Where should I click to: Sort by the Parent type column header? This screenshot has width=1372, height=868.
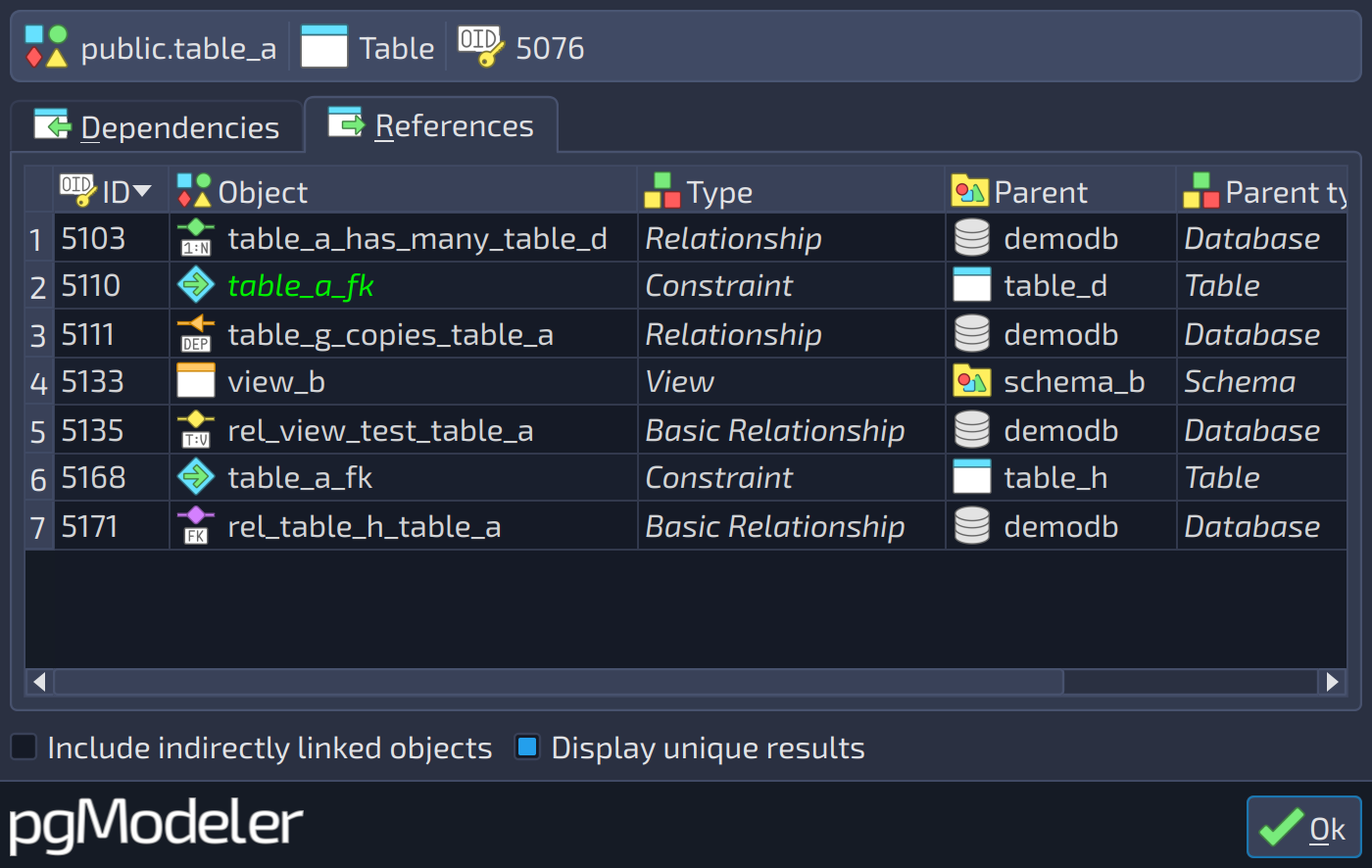pyautogui.click(x=1262, y=190)
